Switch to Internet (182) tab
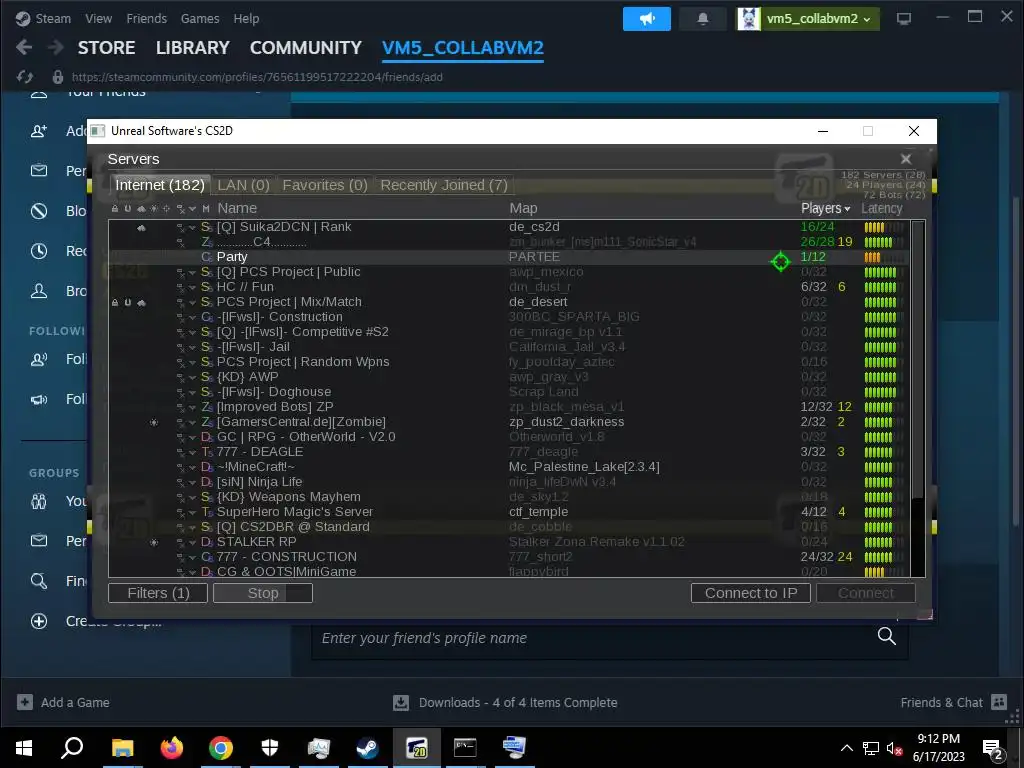This screenshot has height=768, width=1024. point(160,185)
